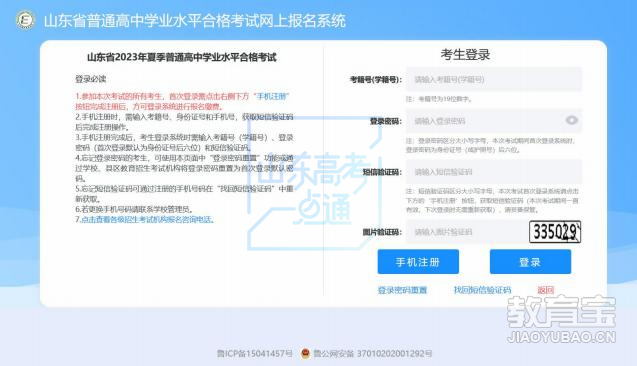Click the red 返回 link
The height and width of the screenshot is (366, 637).
pyautogui.click(x=546, y=290)
